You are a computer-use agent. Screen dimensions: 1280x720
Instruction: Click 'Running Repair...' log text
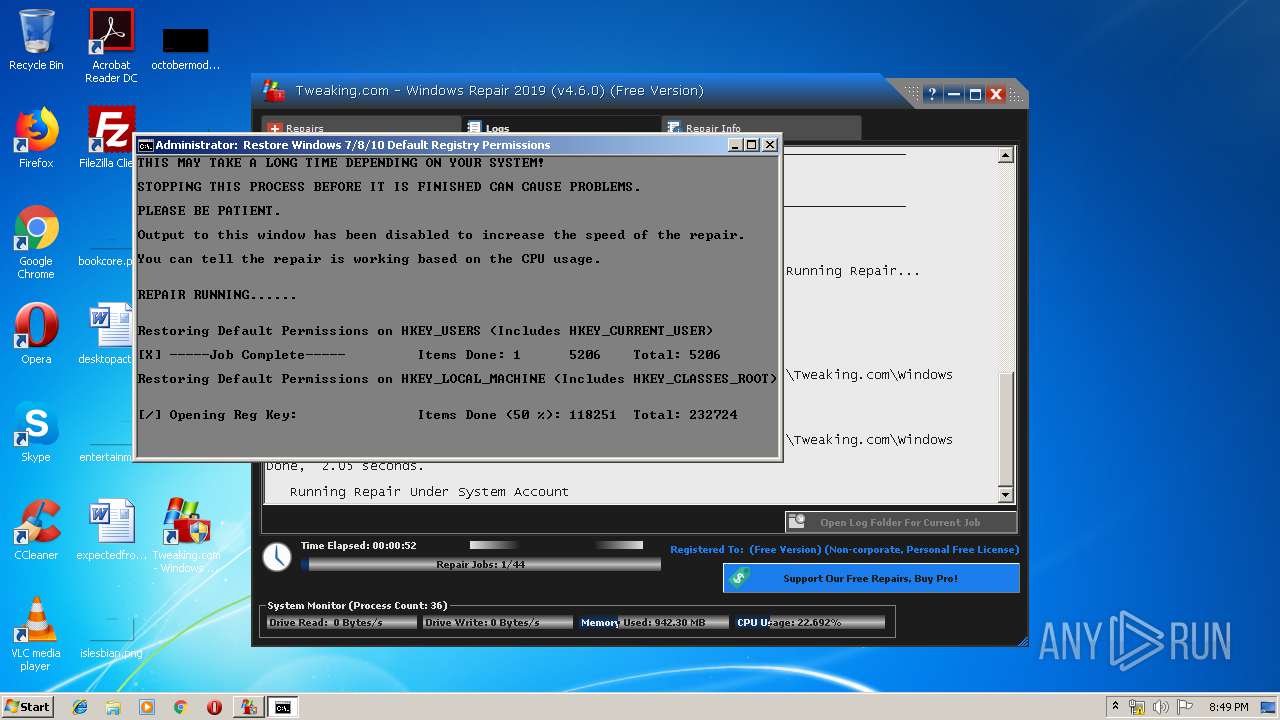[x=852, y=271]
